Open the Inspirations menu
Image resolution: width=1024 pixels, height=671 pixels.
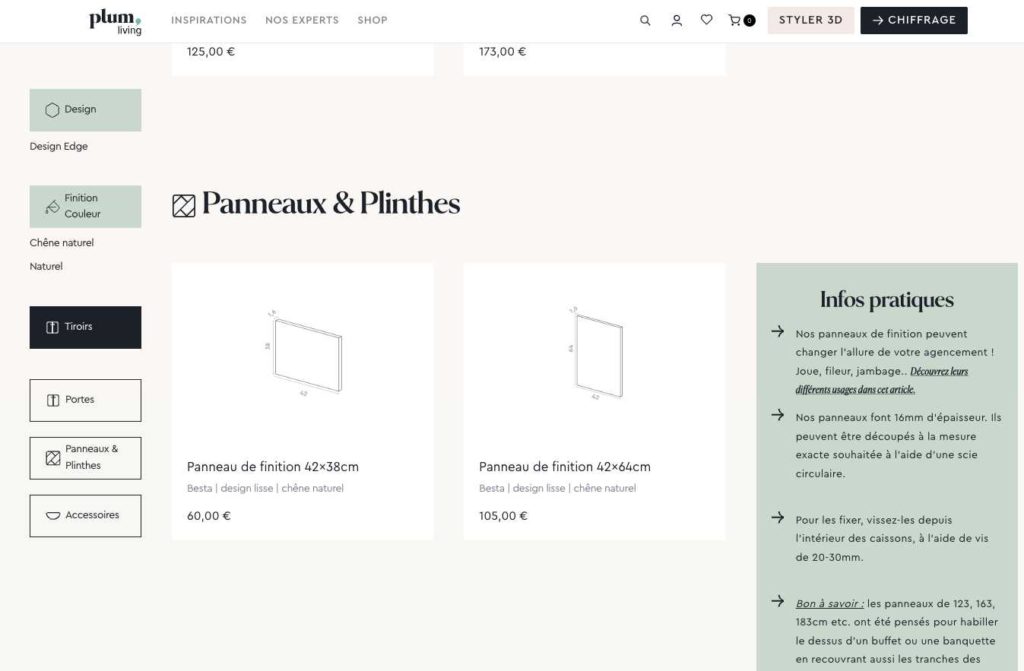(x=209, y=20)
